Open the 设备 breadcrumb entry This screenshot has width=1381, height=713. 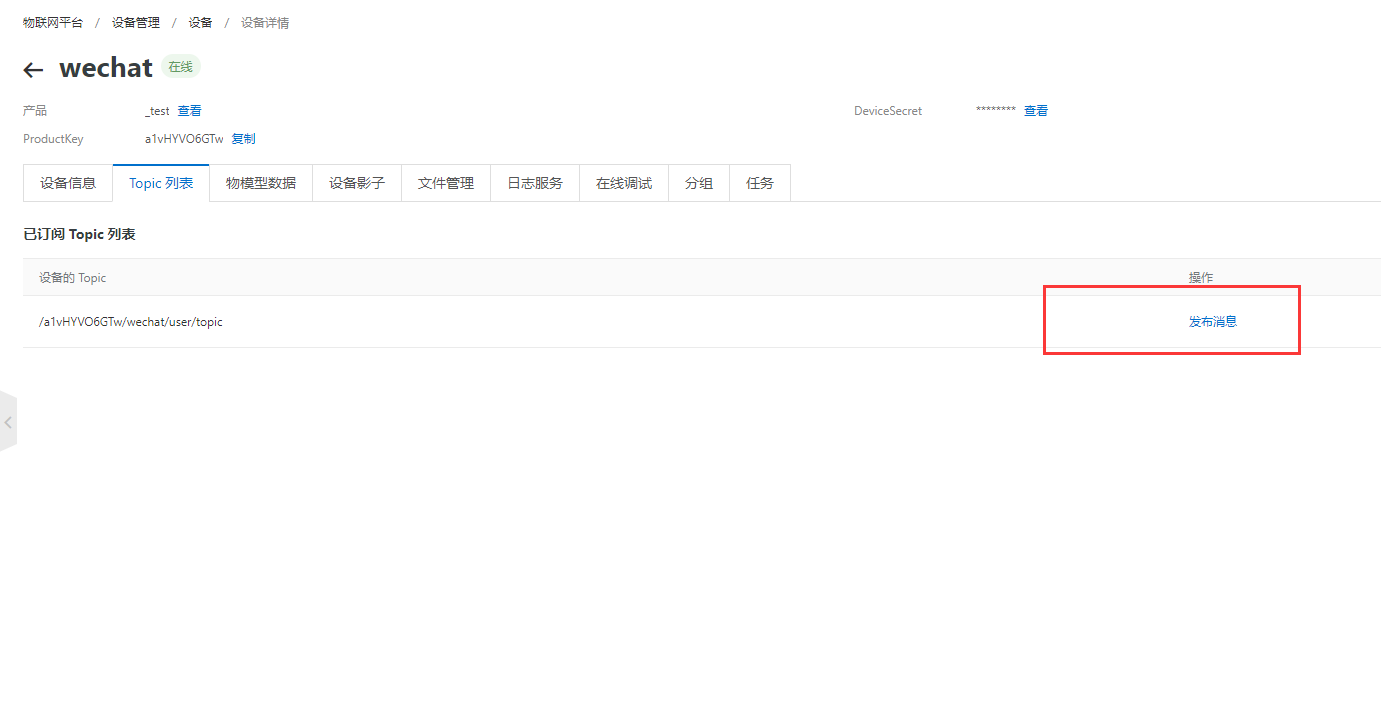(200, 22)
